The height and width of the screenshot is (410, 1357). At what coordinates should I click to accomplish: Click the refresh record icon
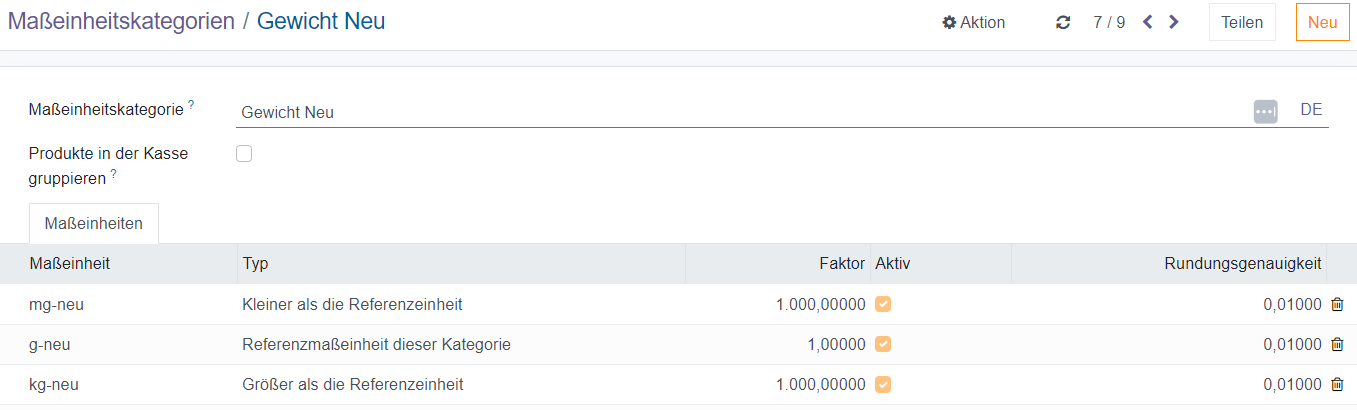click(1063, 22)
